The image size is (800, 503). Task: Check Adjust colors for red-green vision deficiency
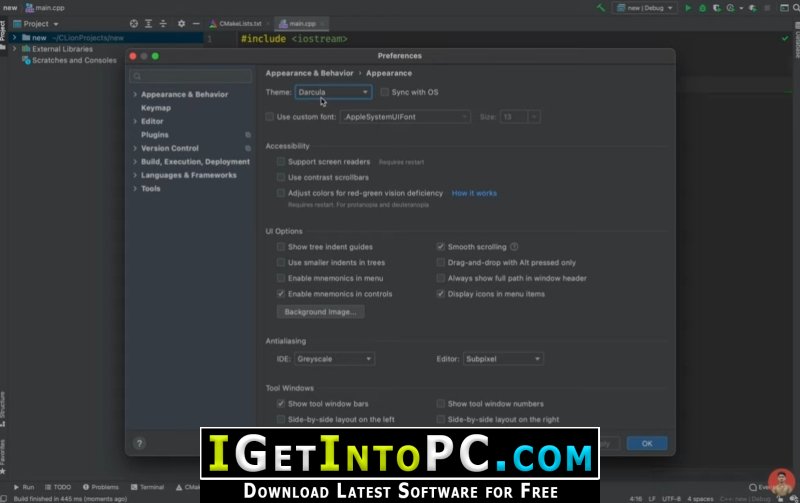click(281, 193)
